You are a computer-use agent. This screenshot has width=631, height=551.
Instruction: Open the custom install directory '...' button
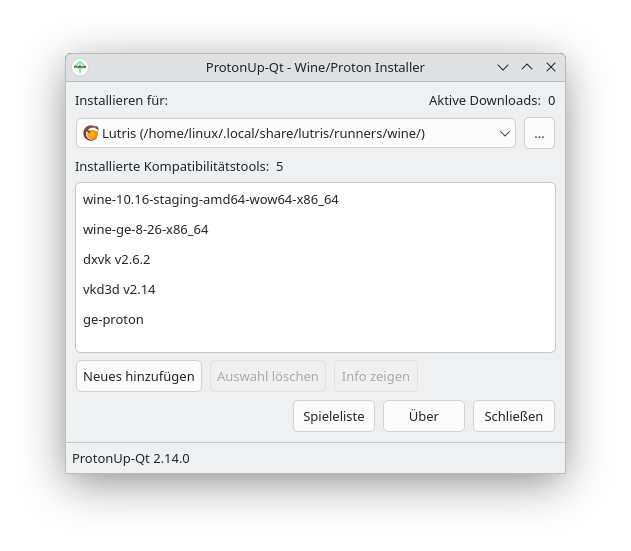coord(539,133)
